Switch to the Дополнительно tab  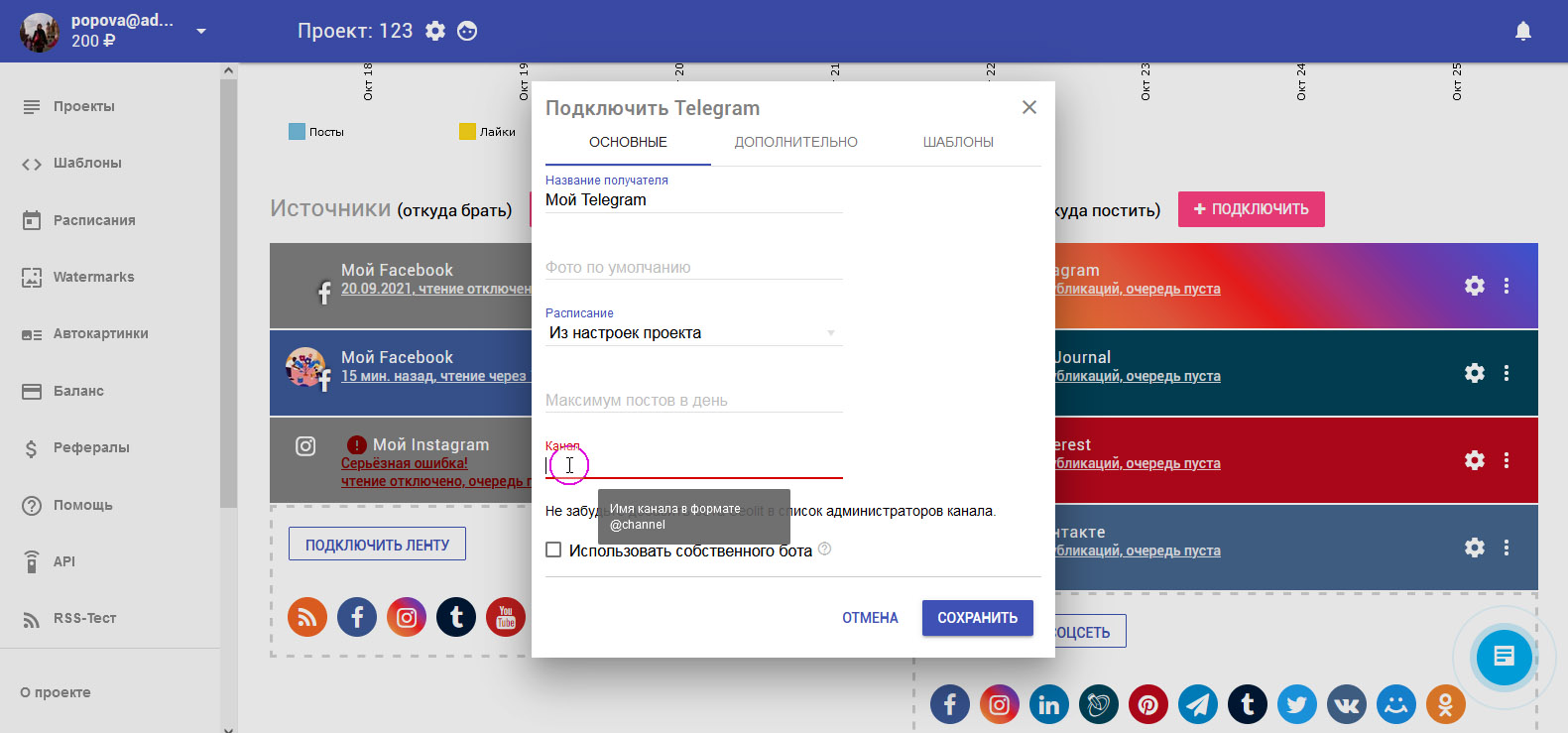pyautogui.click(x=795, y=142)
